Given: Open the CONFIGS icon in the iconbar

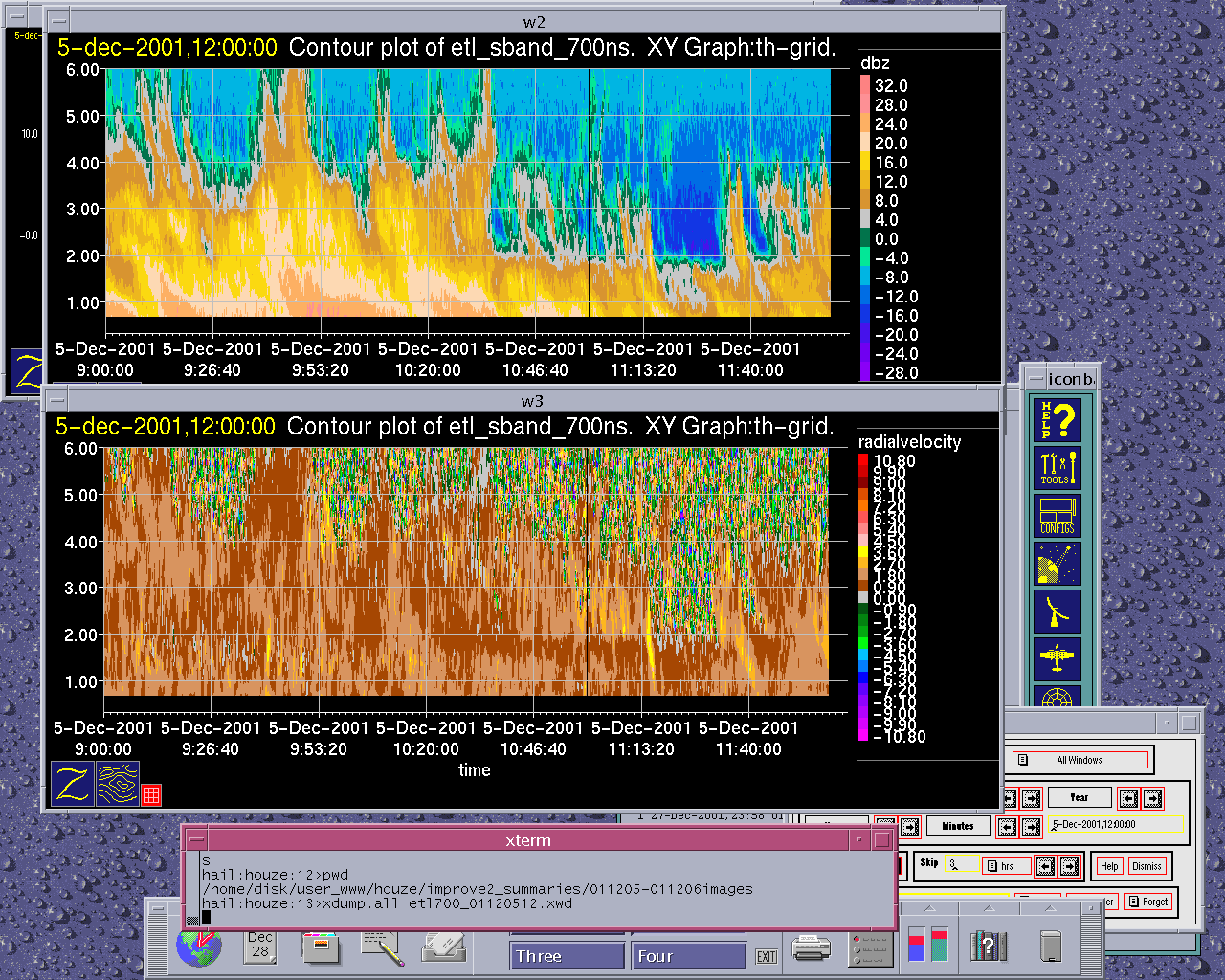Looking at the screenshot, I should (x=1058, y=516).
